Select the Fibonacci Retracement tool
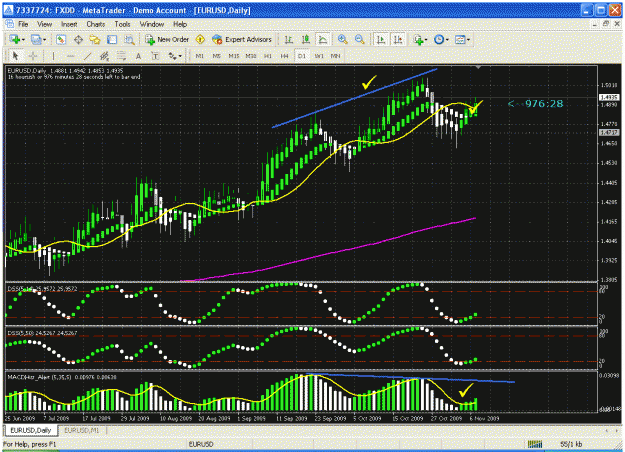Image resolution: width=625 pixels, height=452 pixels. point(121,56)
